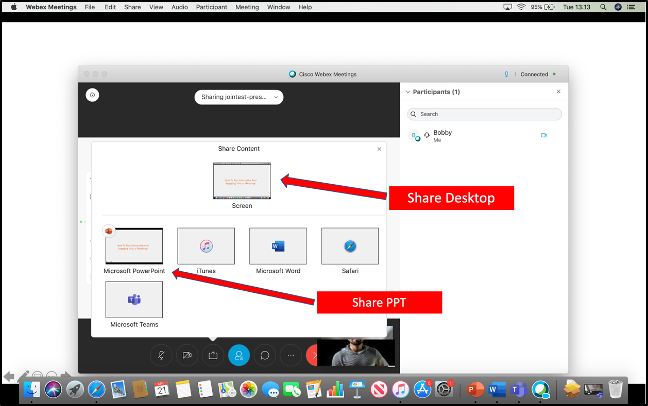This screenshot has height=406, width=648.
Task: Open the Edit menu
Action: (110, 7)
